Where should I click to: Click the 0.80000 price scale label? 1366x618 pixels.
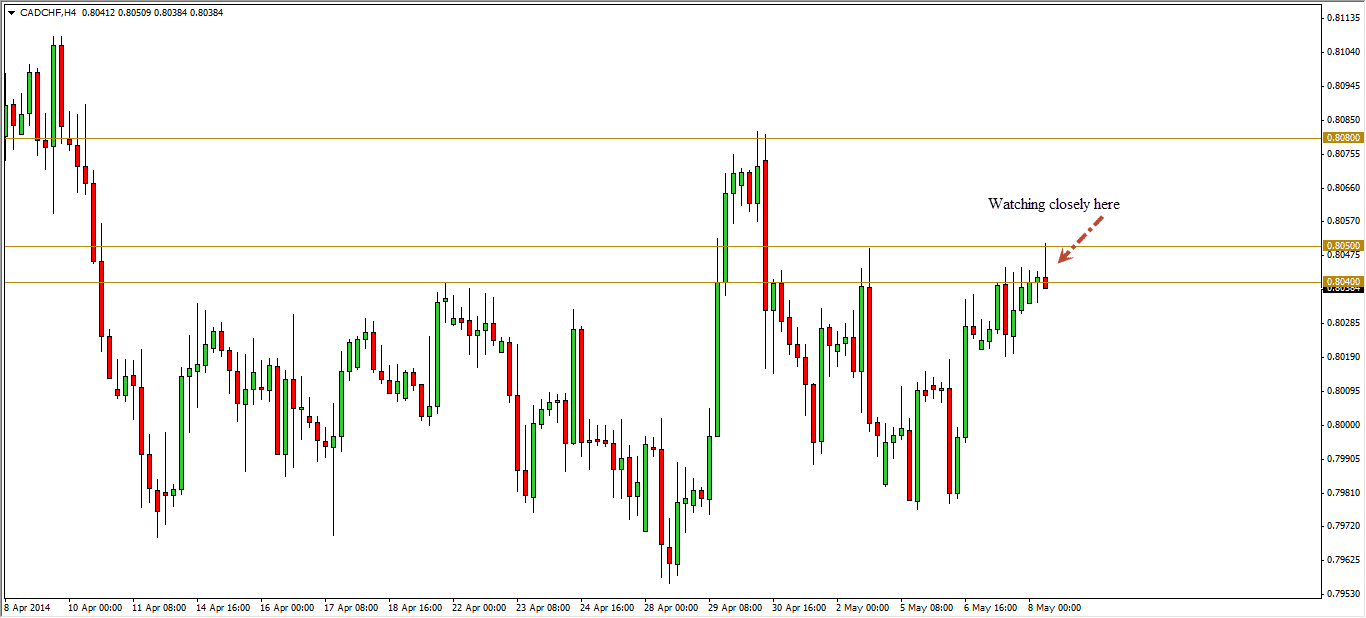1344,425
